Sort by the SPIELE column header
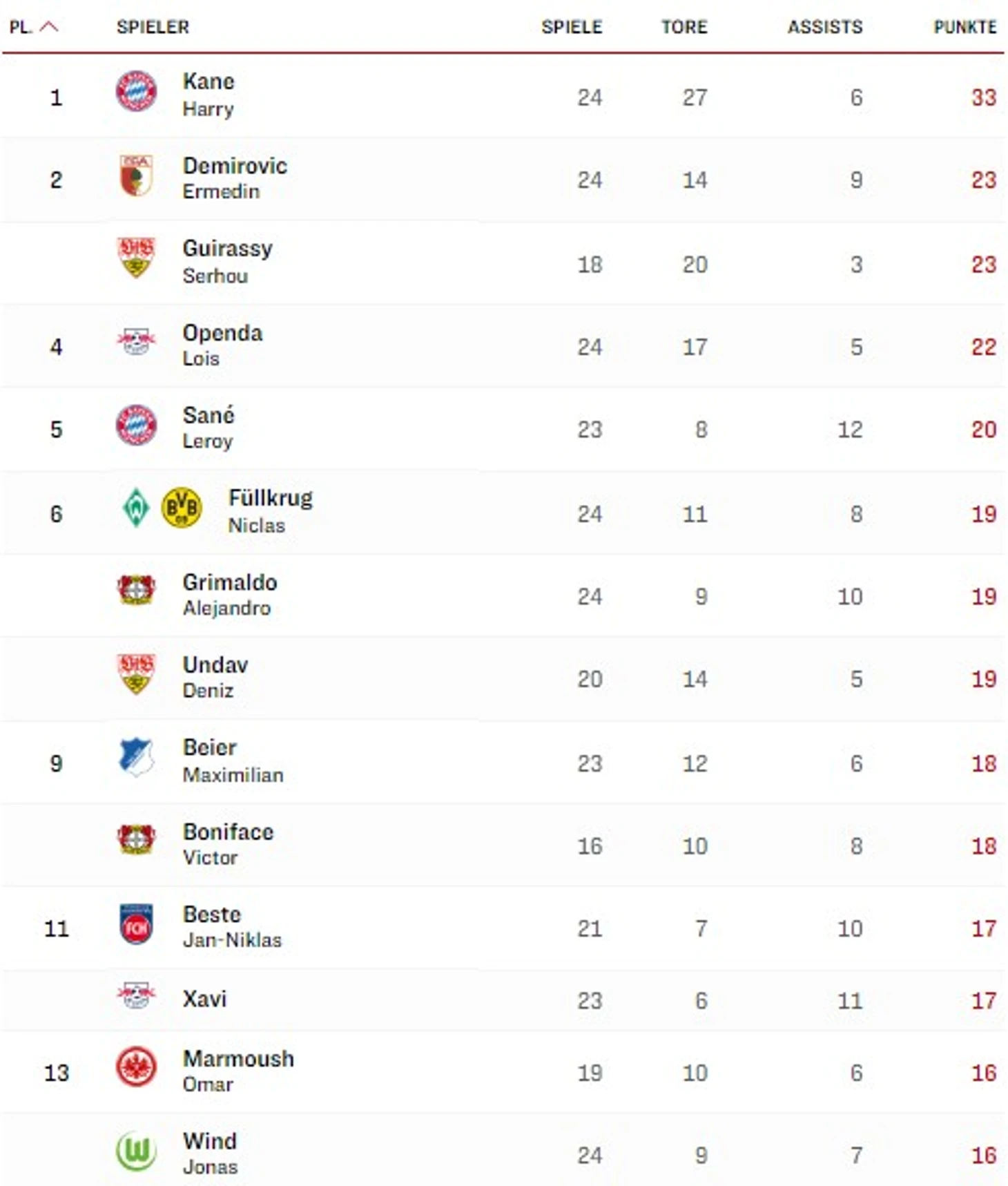Image resolution: width=1008 pixels, height=1186 pixels. pos(571,27)
